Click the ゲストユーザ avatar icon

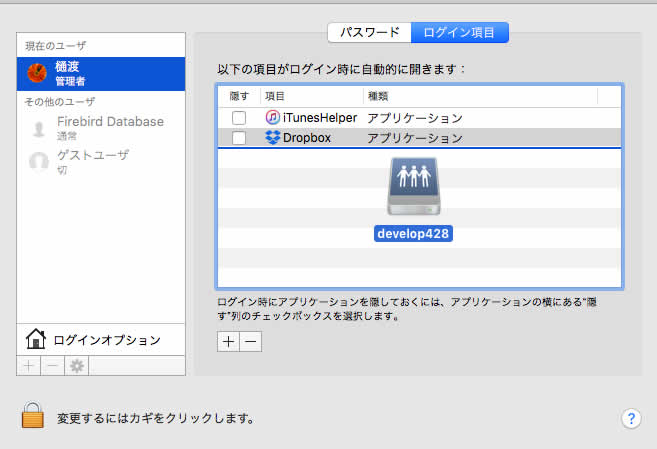point(38,161)
